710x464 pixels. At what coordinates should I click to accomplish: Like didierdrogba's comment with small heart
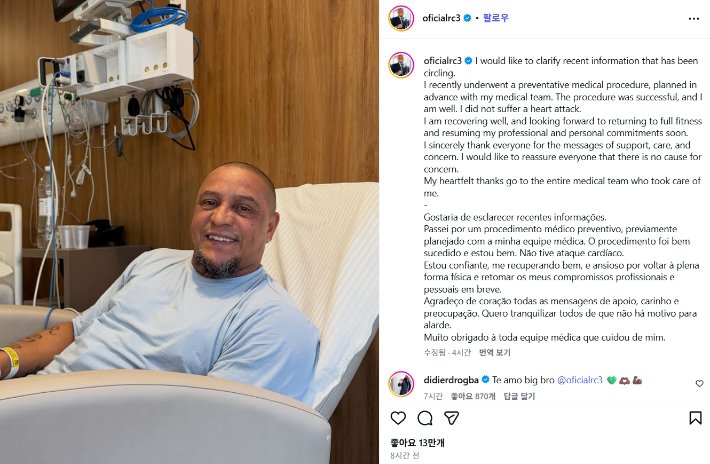click(x=699, y=383)
